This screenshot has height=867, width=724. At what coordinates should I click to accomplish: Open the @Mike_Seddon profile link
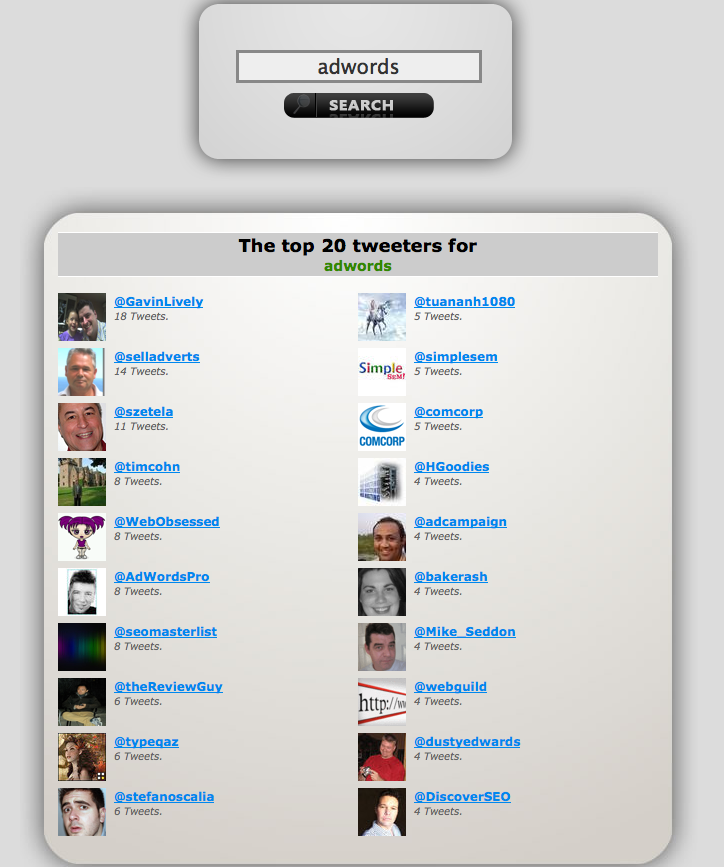465,631
